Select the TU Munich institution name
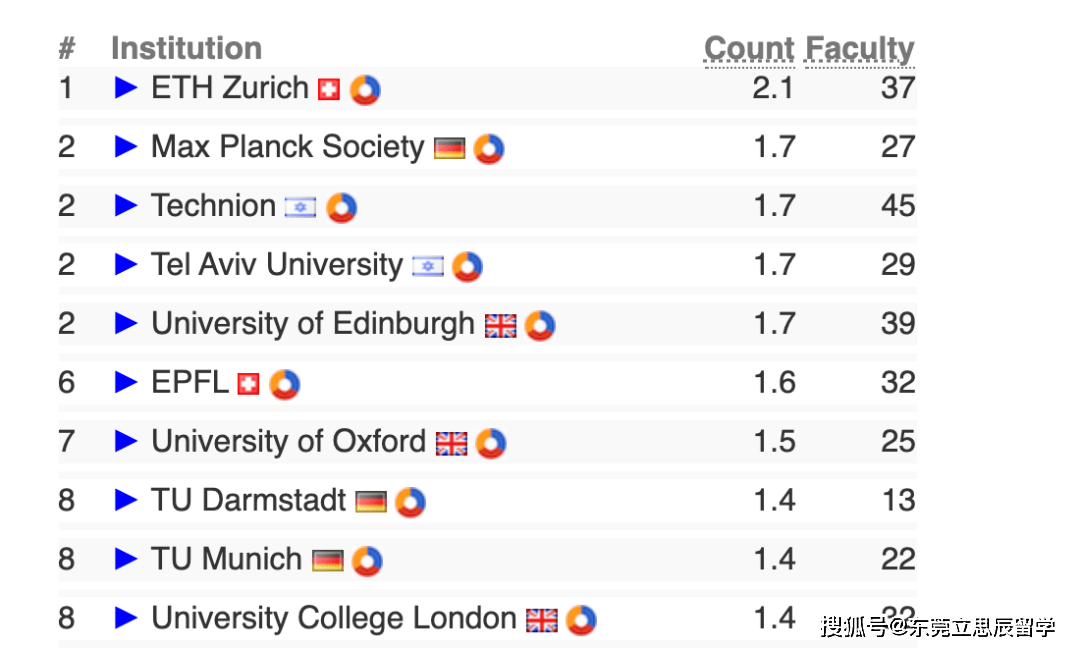 [x=226, y=559]
